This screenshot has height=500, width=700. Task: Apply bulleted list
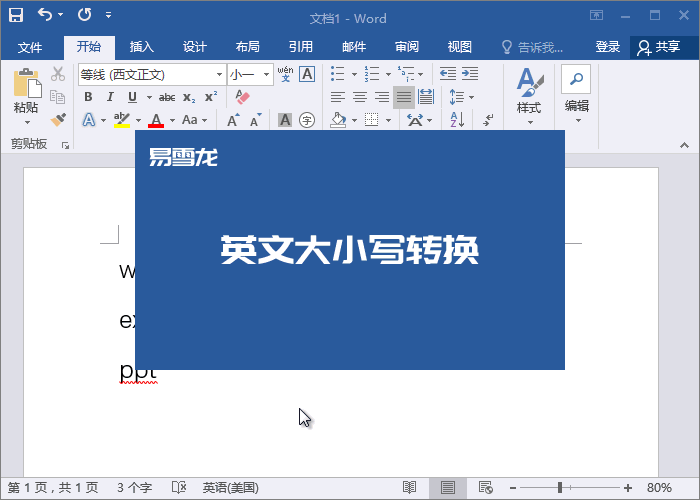338,74
